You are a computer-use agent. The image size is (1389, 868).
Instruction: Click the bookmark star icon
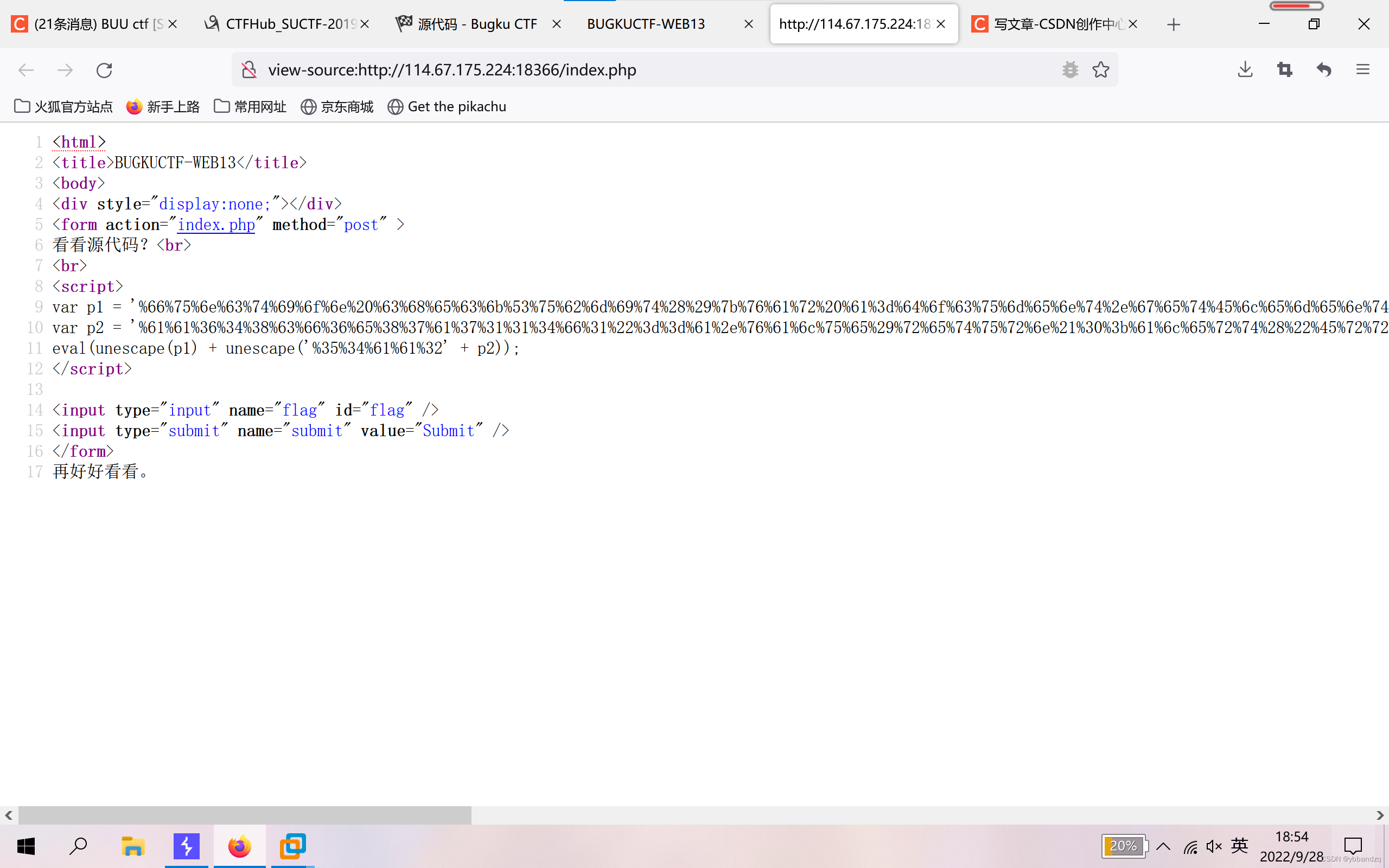(1100, 70)
